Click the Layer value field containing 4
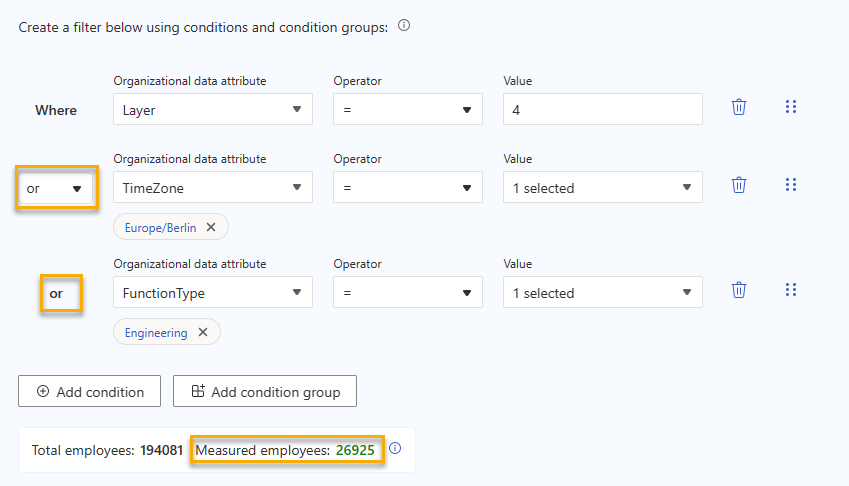Viewport: 849px width, 486px height. [x=602, y=110]
